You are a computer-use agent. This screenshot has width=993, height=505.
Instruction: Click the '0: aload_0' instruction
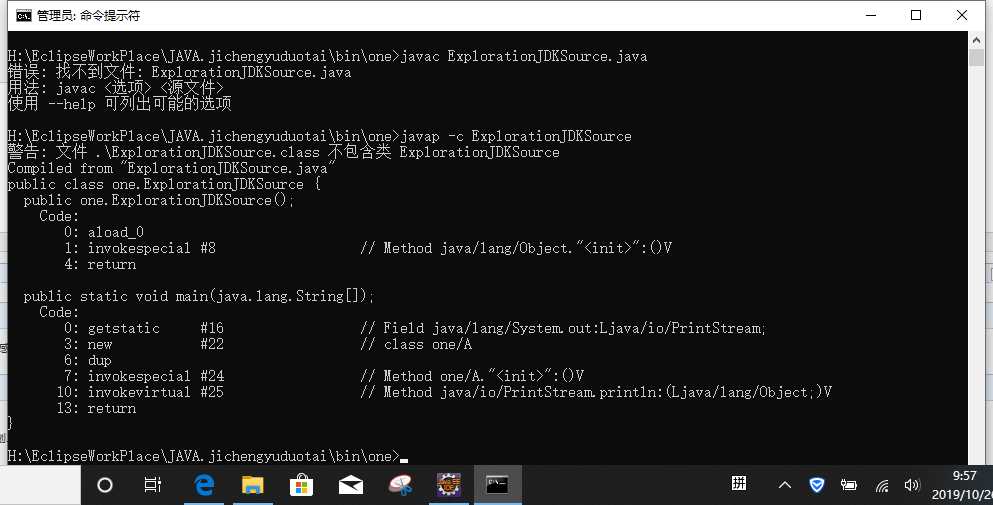pyautogui.click(x=104, y=233)
